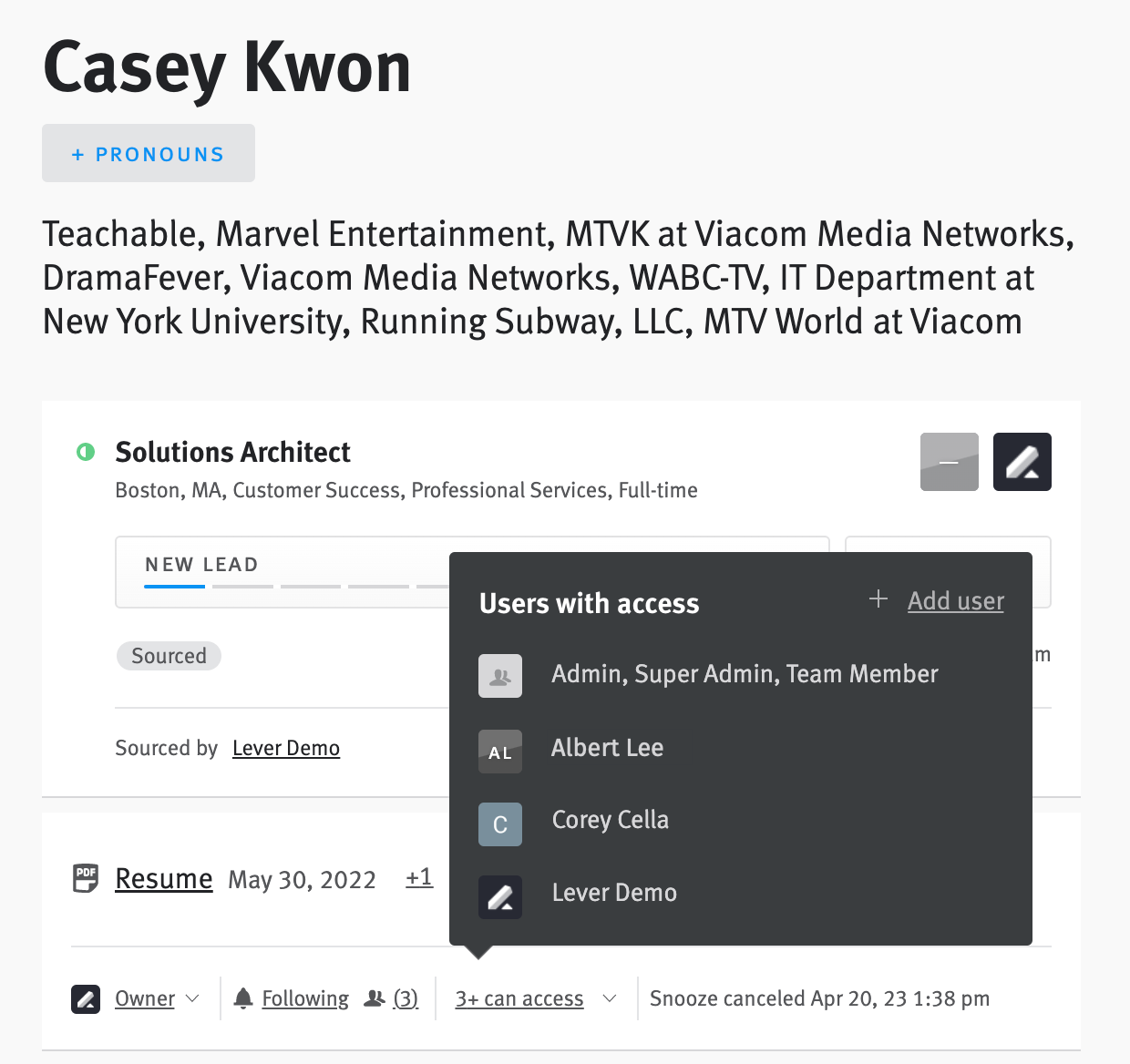Select Corey Cella in users list
This screenshot has height=1064, width=1130.
[610, 820]
